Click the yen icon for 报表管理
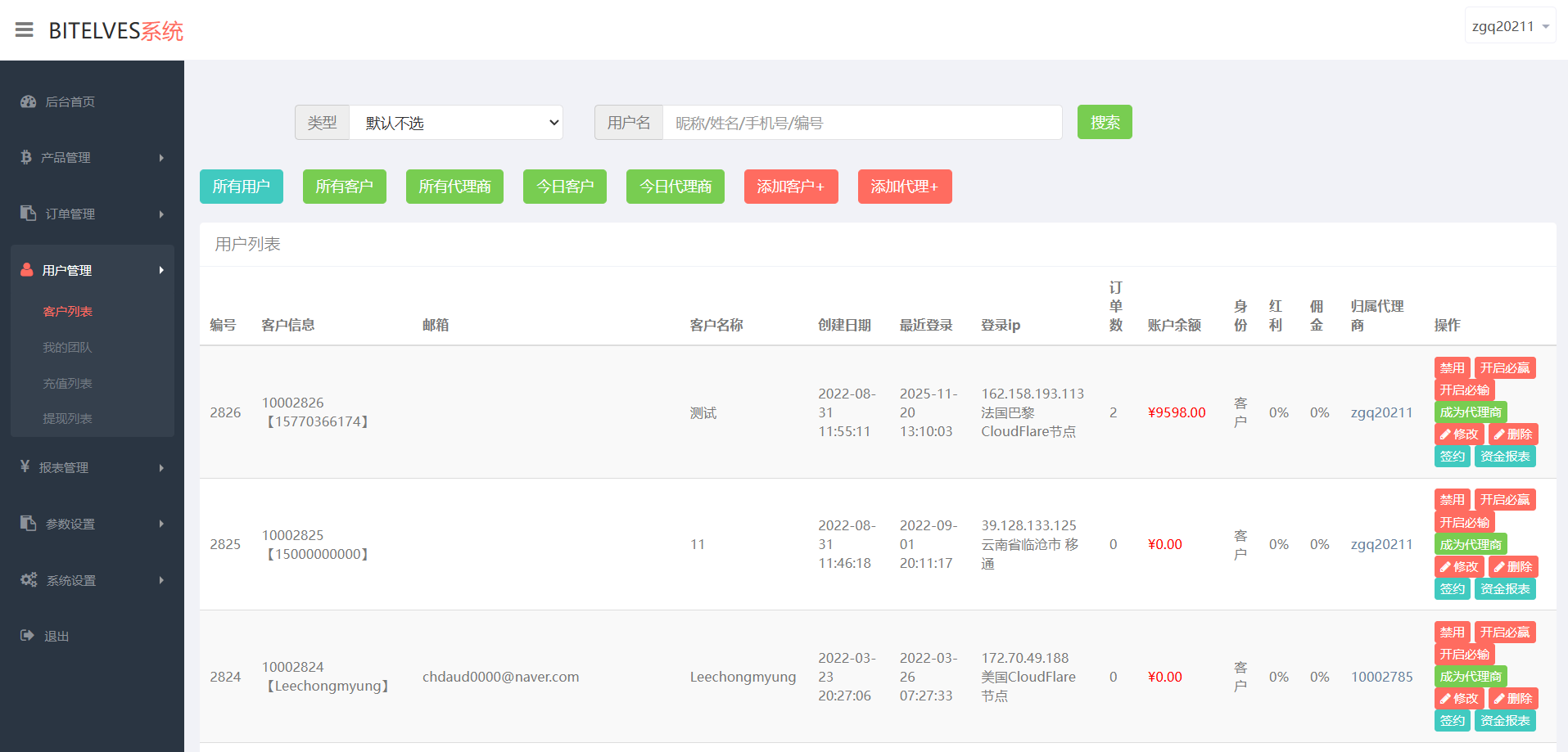The width and height of the screenshot is (1568, 752). point(25,466)
